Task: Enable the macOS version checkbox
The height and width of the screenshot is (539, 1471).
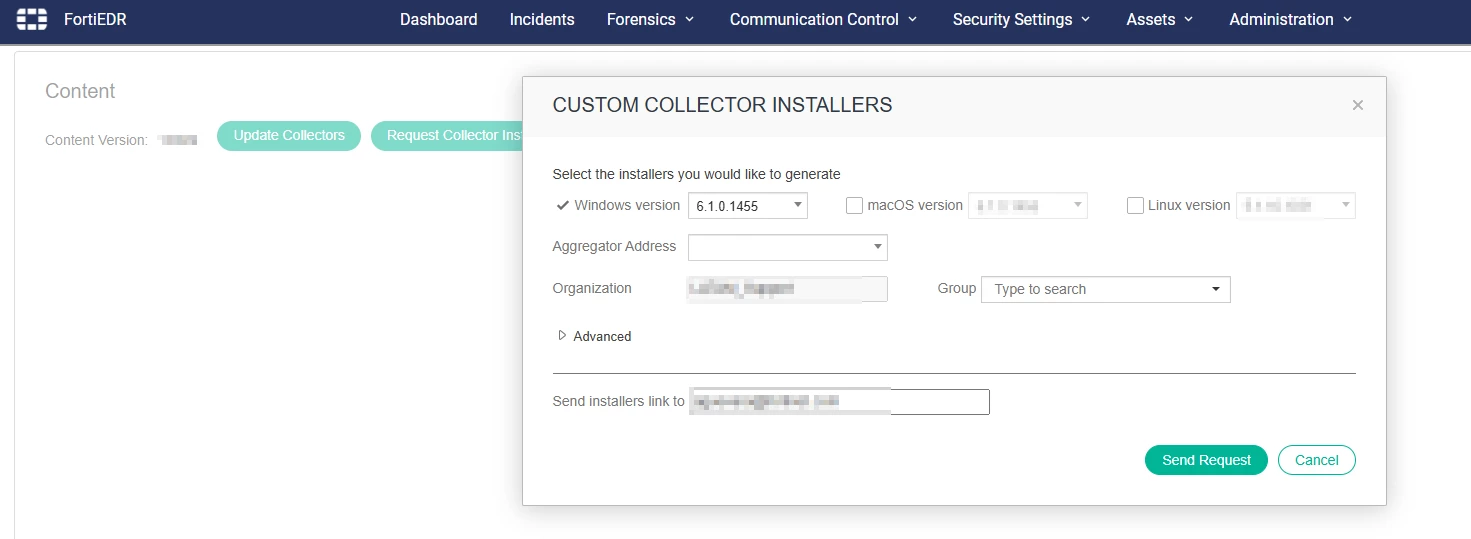Action: [x=854, y=205]
